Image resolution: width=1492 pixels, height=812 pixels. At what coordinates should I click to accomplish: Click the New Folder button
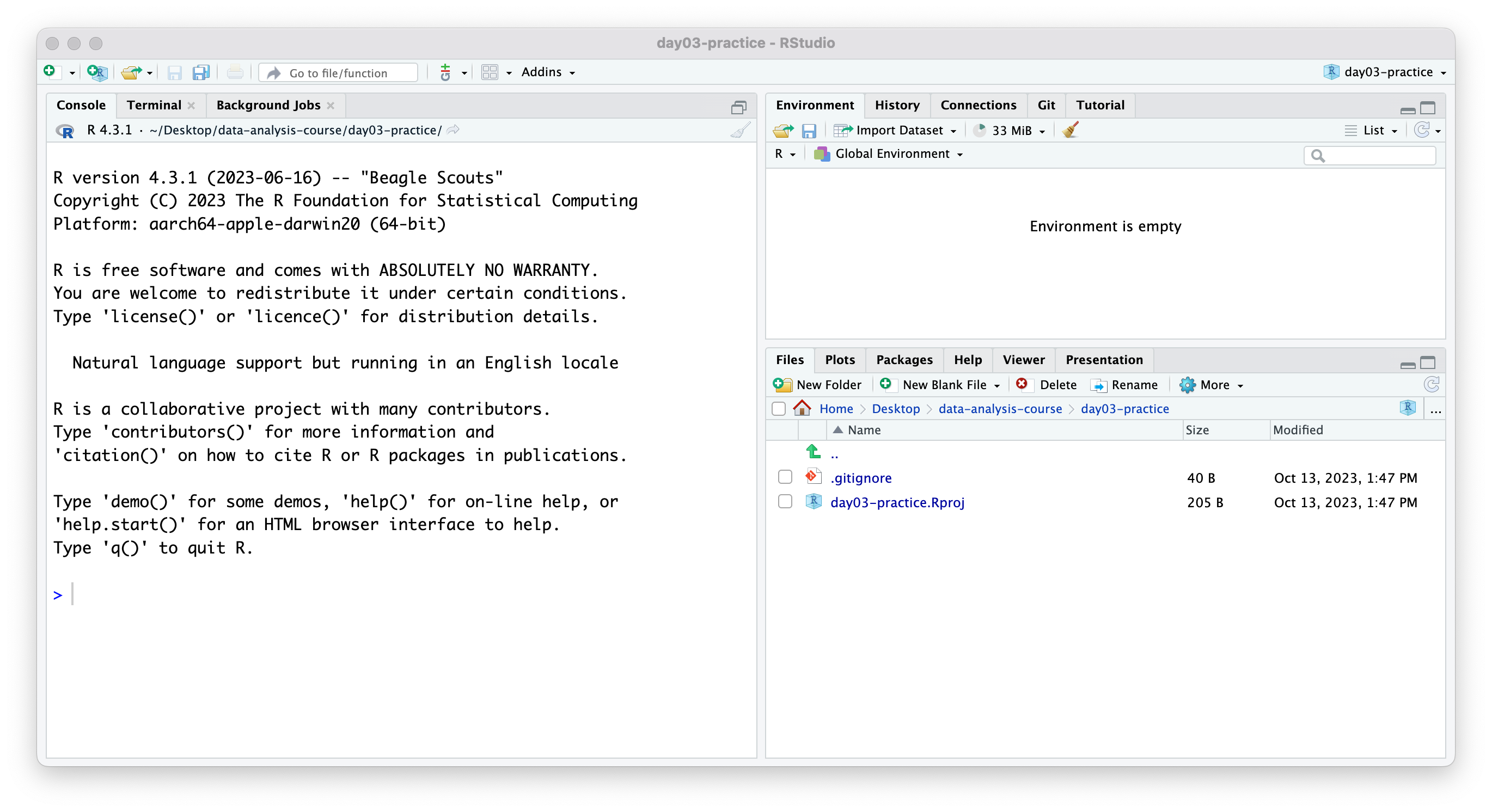(x=817, y=384)
